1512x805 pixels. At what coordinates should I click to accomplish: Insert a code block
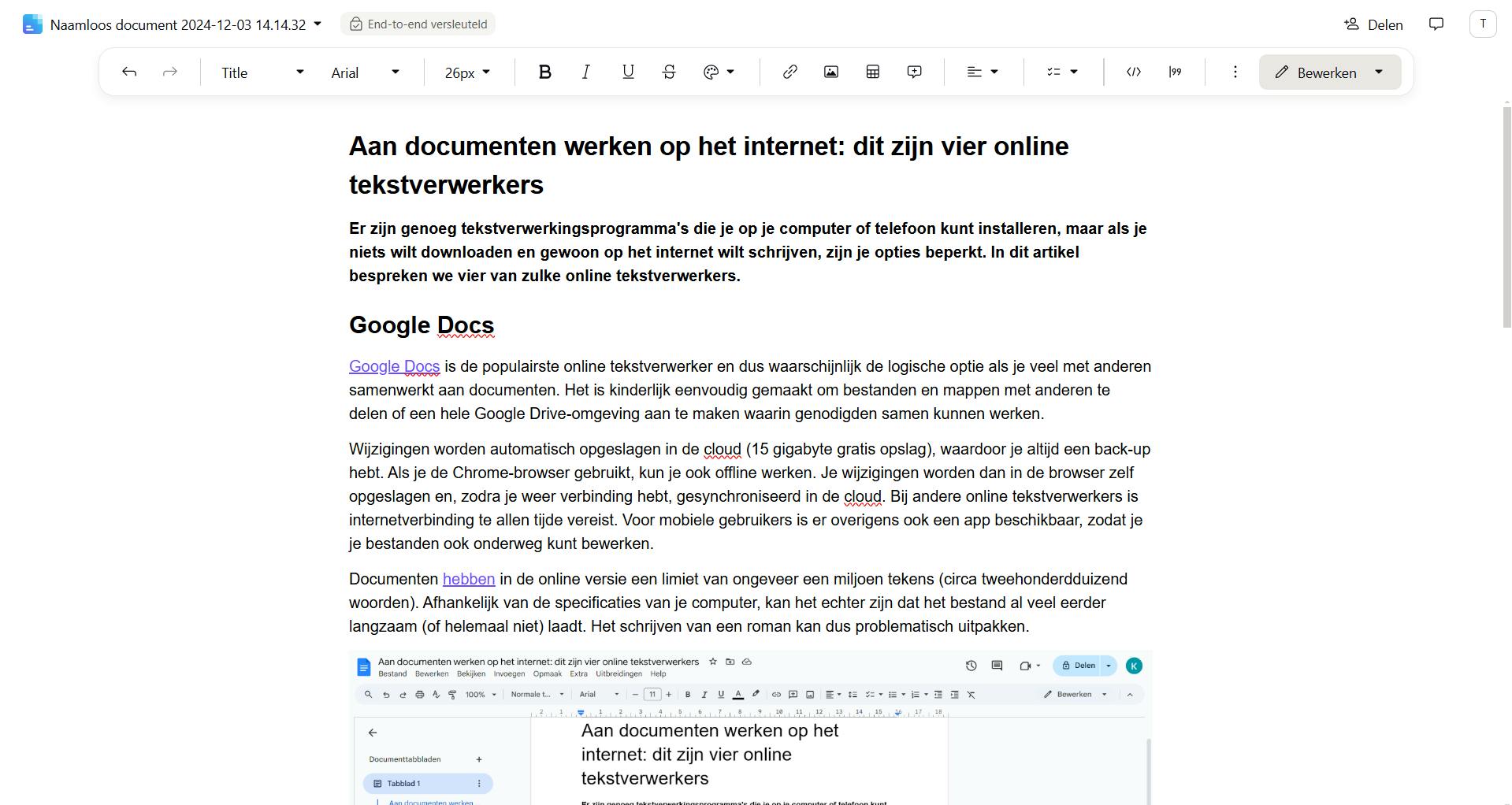pos(1133,72)
